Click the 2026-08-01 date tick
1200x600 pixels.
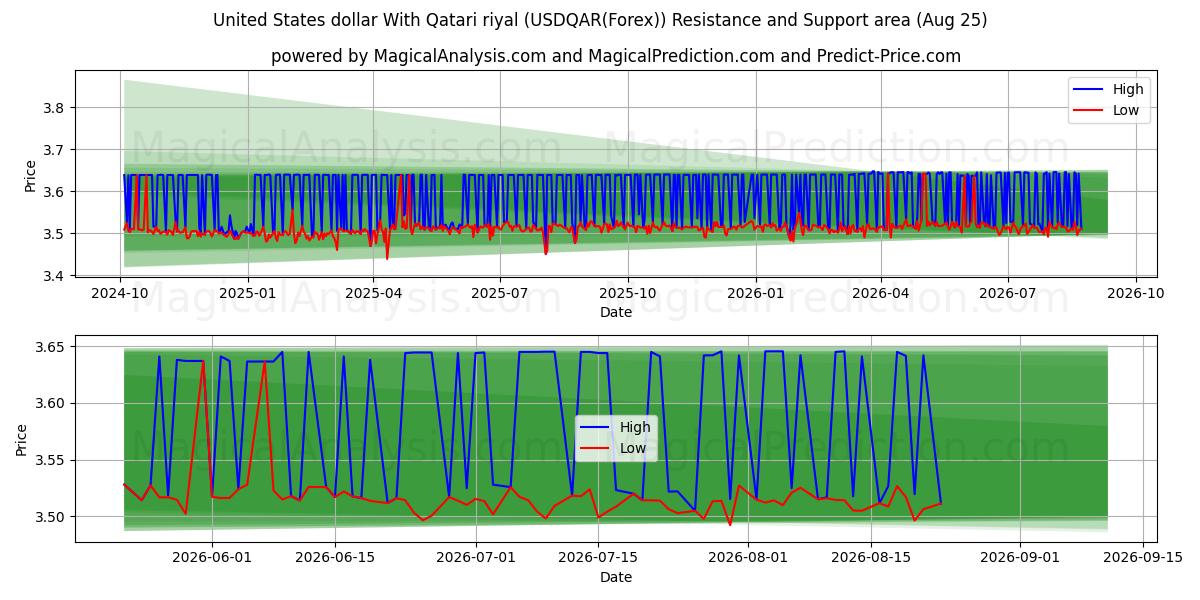pos(748,558)
